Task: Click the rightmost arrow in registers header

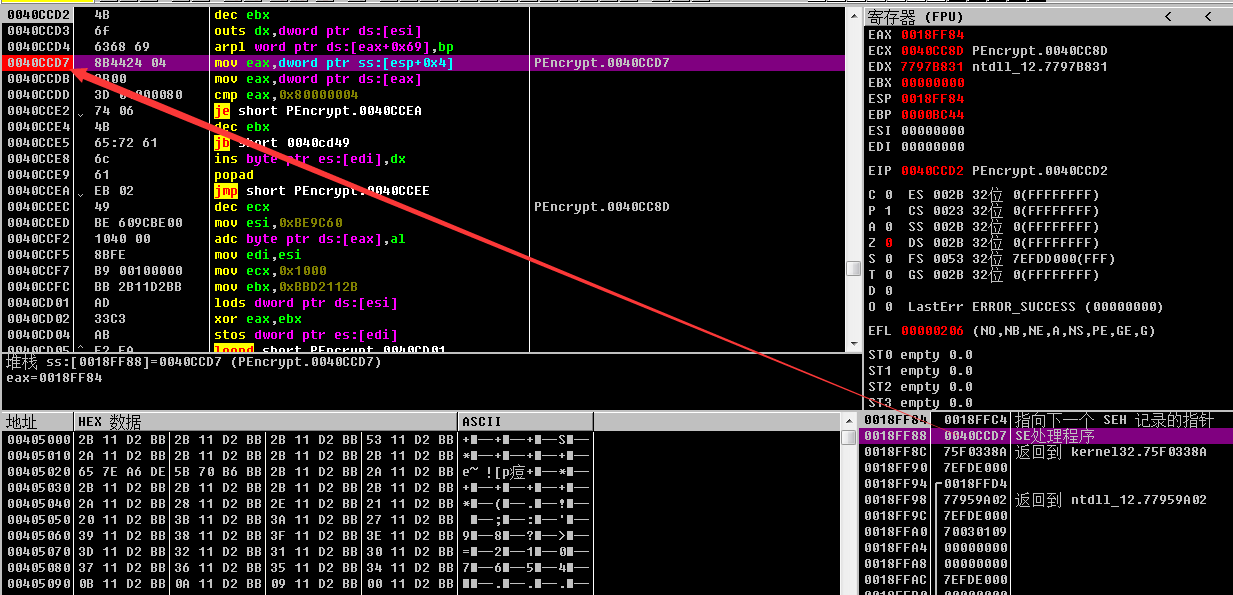Action: click(1210, 17)
